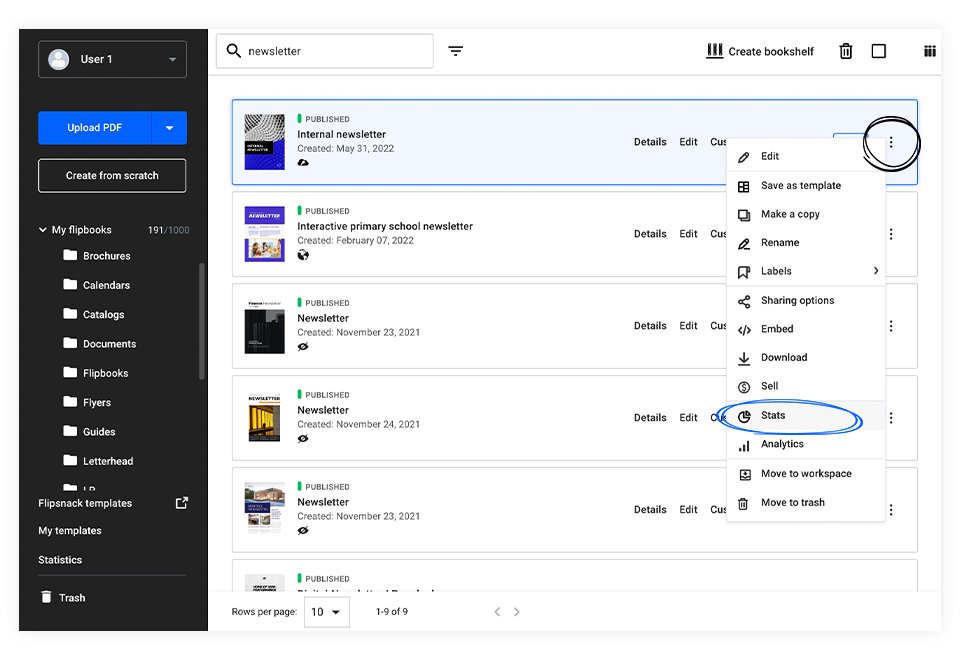The height and width of the screenshot is (660, 960).
Task: Toggle the select-all checkbox in the toolbar
Action: click(879, 51)
